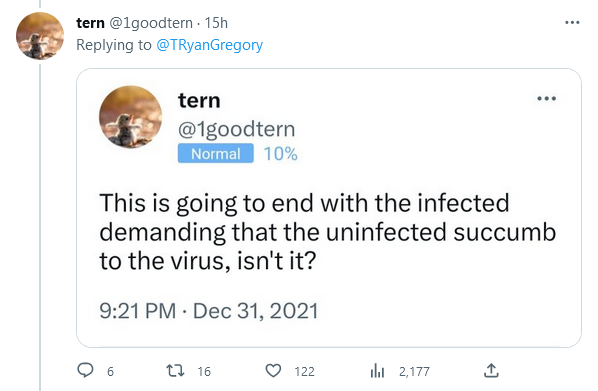Open the quoted tweet text about the infected

(x=328, y=232)
